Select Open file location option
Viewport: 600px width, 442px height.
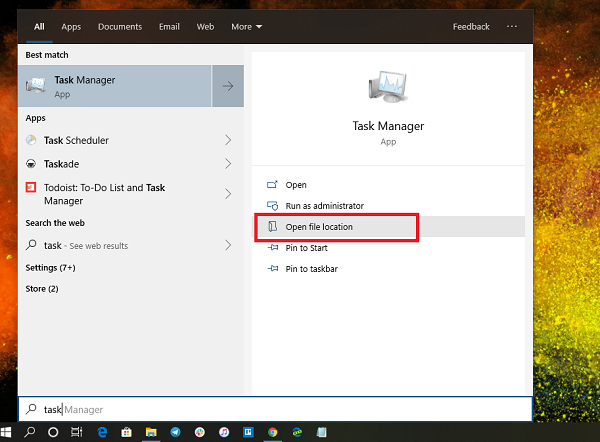coord(318,227)
